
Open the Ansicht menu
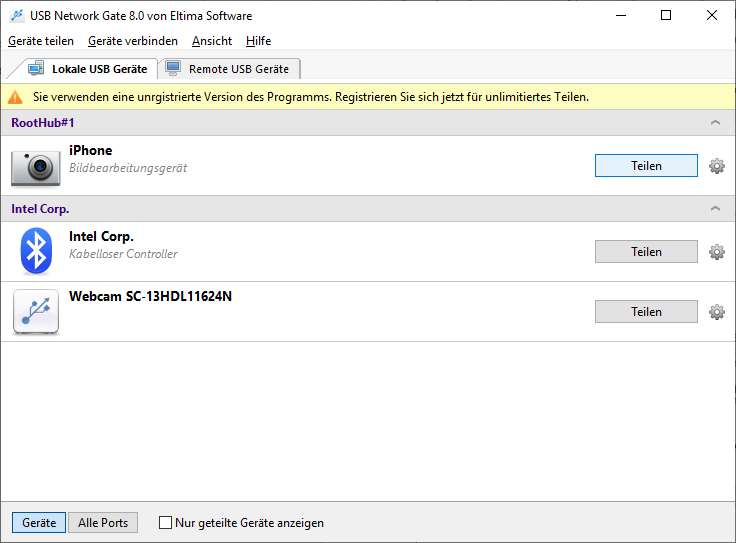click(x=212, y=41)
